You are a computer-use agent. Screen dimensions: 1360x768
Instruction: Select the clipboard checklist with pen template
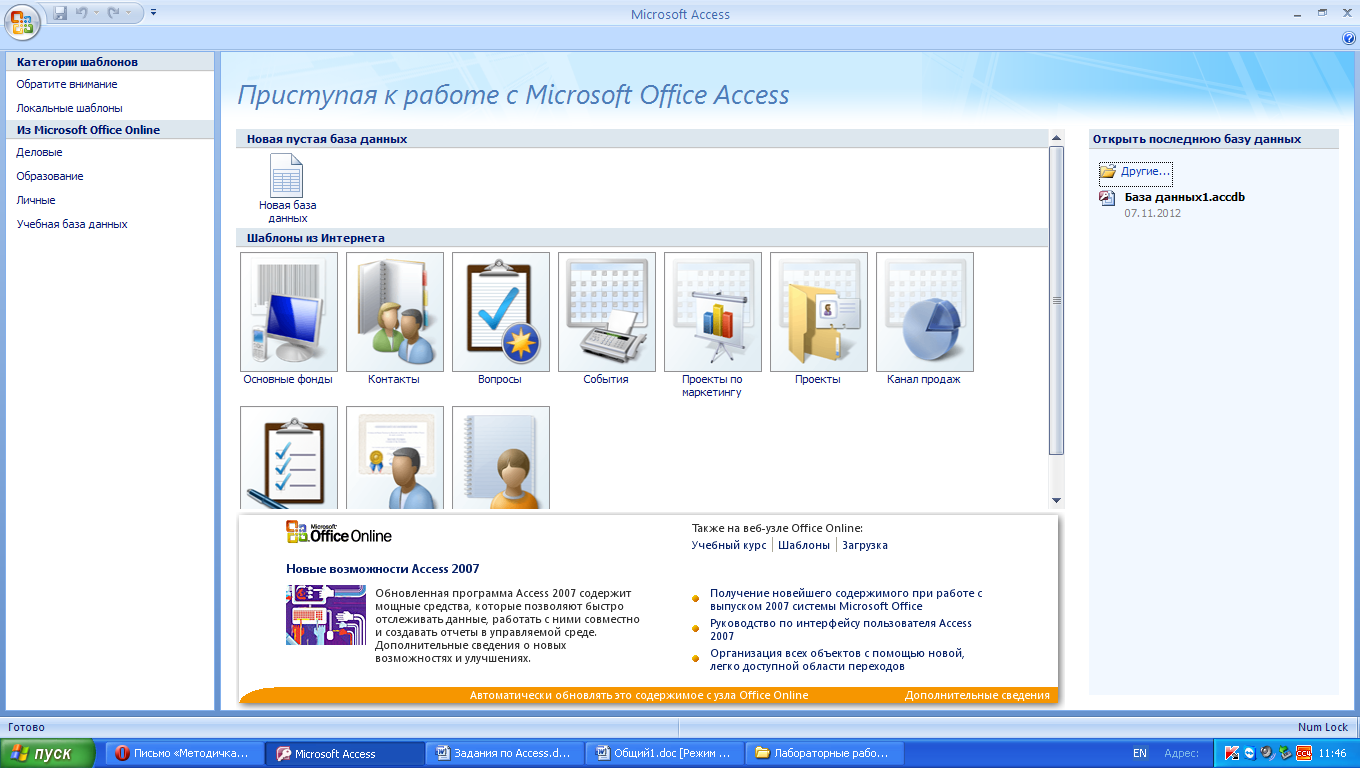[x=289, y=458]
